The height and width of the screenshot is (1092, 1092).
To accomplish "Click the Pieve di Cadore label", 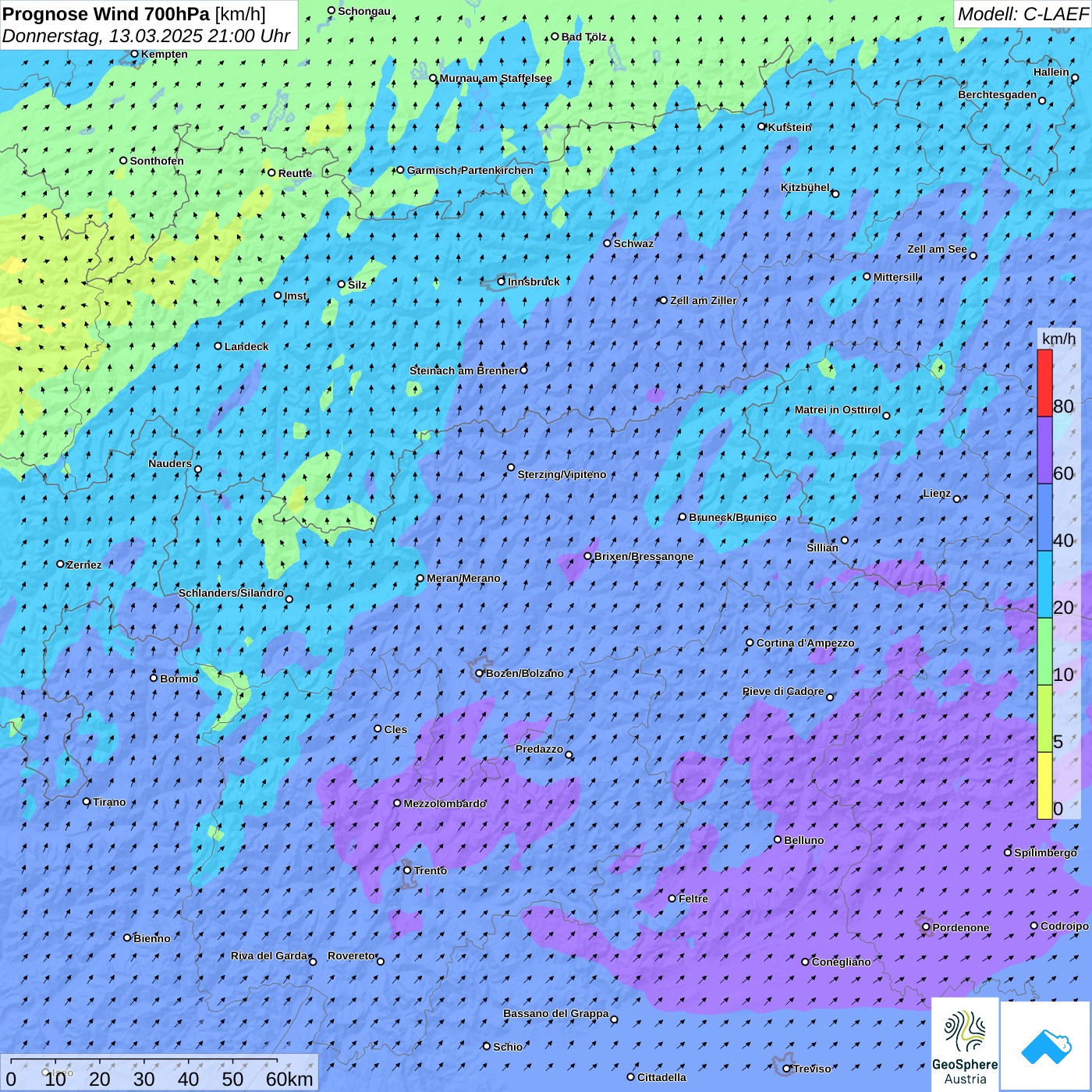I will (x=783, y=691).
